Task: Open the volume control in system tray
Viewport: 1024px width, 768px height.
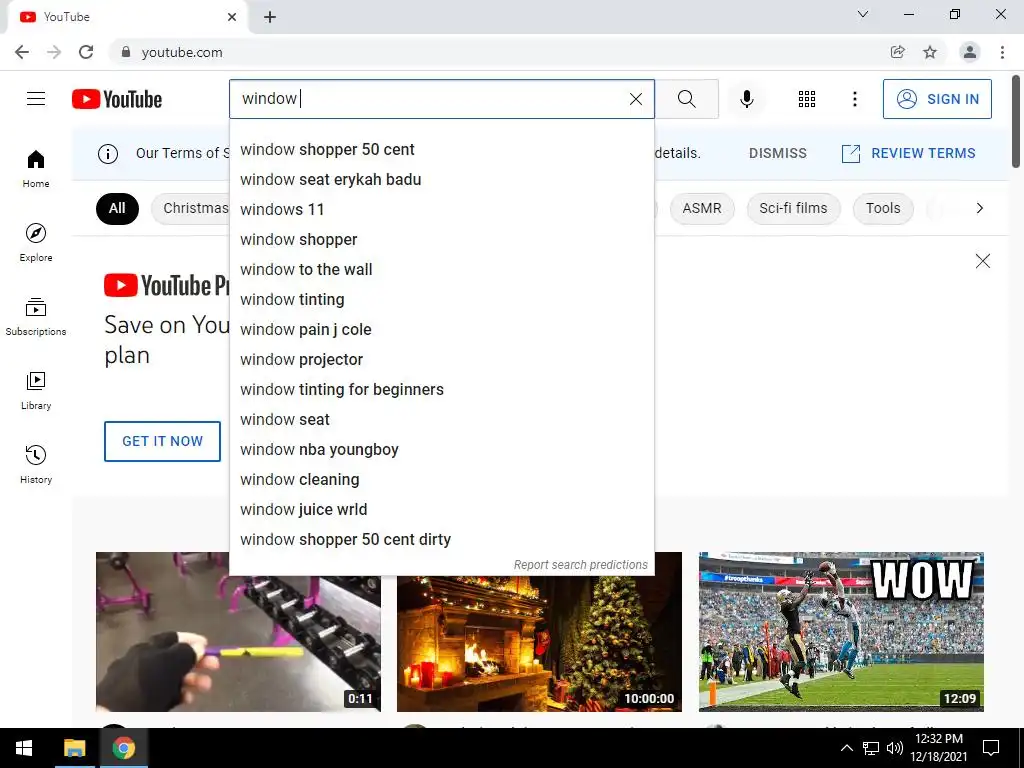Action: coord(895,748)
